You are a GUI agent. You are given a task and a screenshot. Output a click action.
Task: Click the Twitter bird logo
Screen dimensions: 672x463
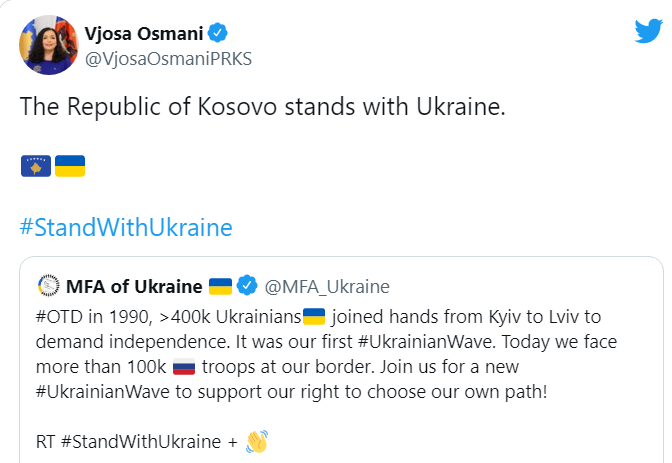648,31
